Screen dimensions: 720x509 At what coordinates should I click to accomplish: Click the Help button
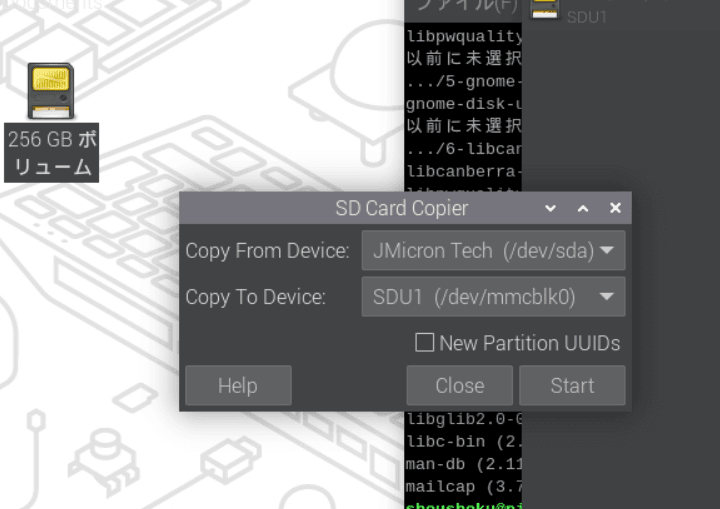point(238,386)
